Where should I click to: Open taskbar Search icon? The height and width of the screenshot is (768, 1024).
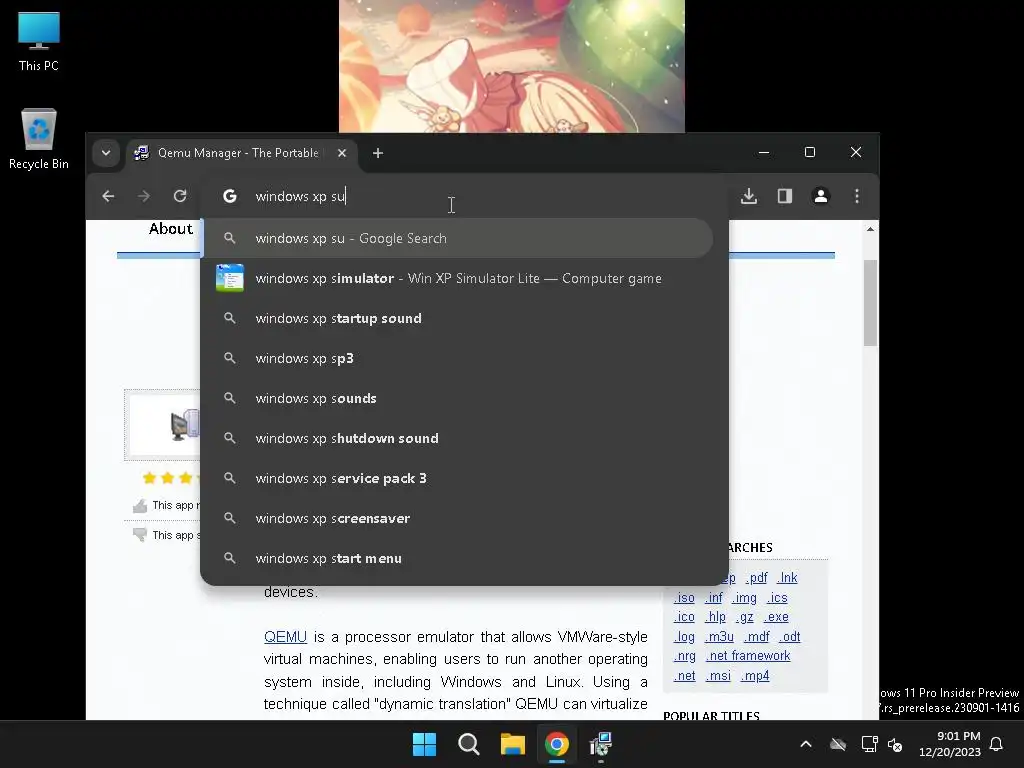click(469, 744)
